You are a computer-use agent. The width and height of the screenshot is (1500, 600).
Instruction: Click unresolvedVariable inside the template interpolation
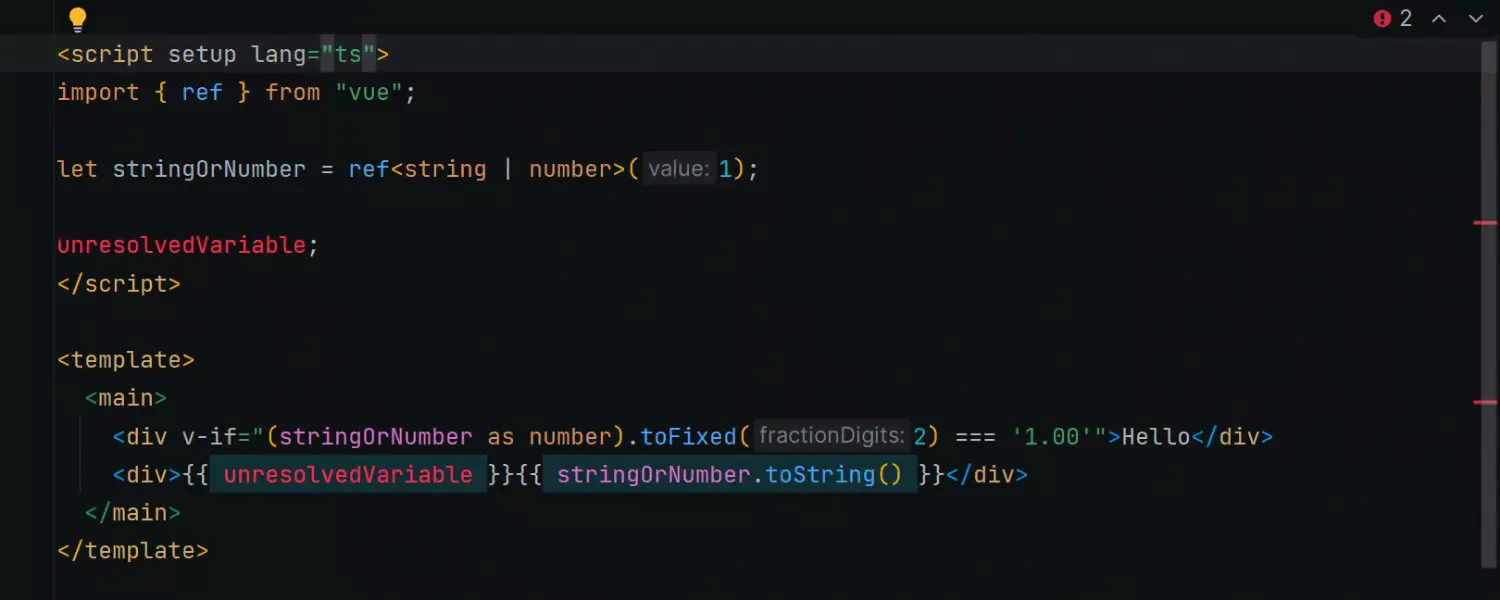347,474
